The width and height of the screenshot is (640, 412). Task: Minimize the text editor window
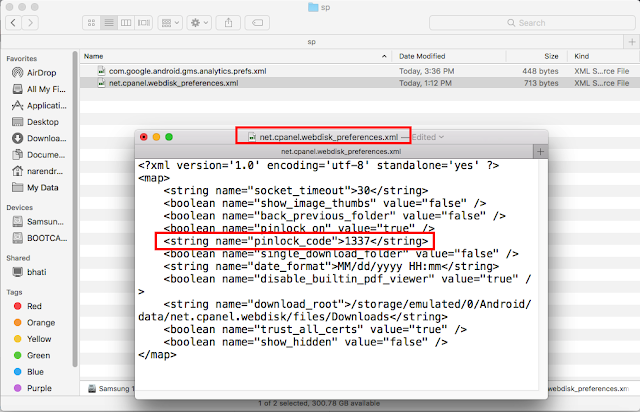(156, 137)
